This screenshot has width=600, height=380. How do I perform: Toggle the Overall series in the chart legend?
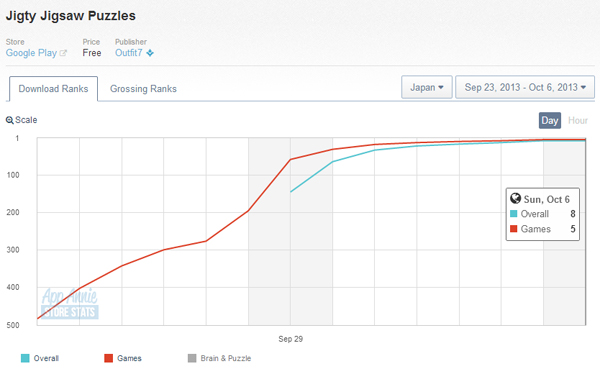coord(40,358)
